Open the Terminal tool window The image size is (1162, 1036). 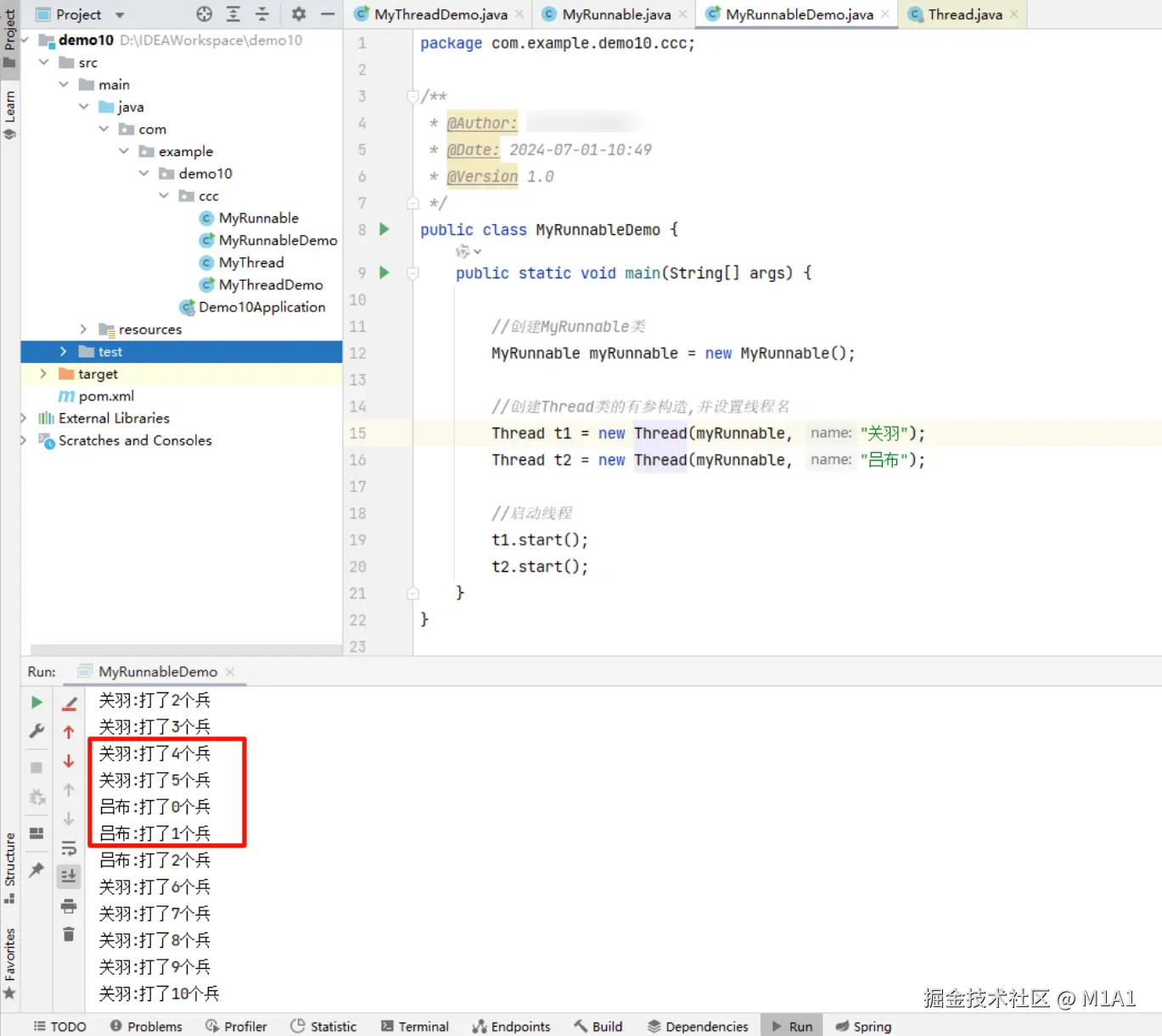pyautogui.click(x=415, y=1026)
